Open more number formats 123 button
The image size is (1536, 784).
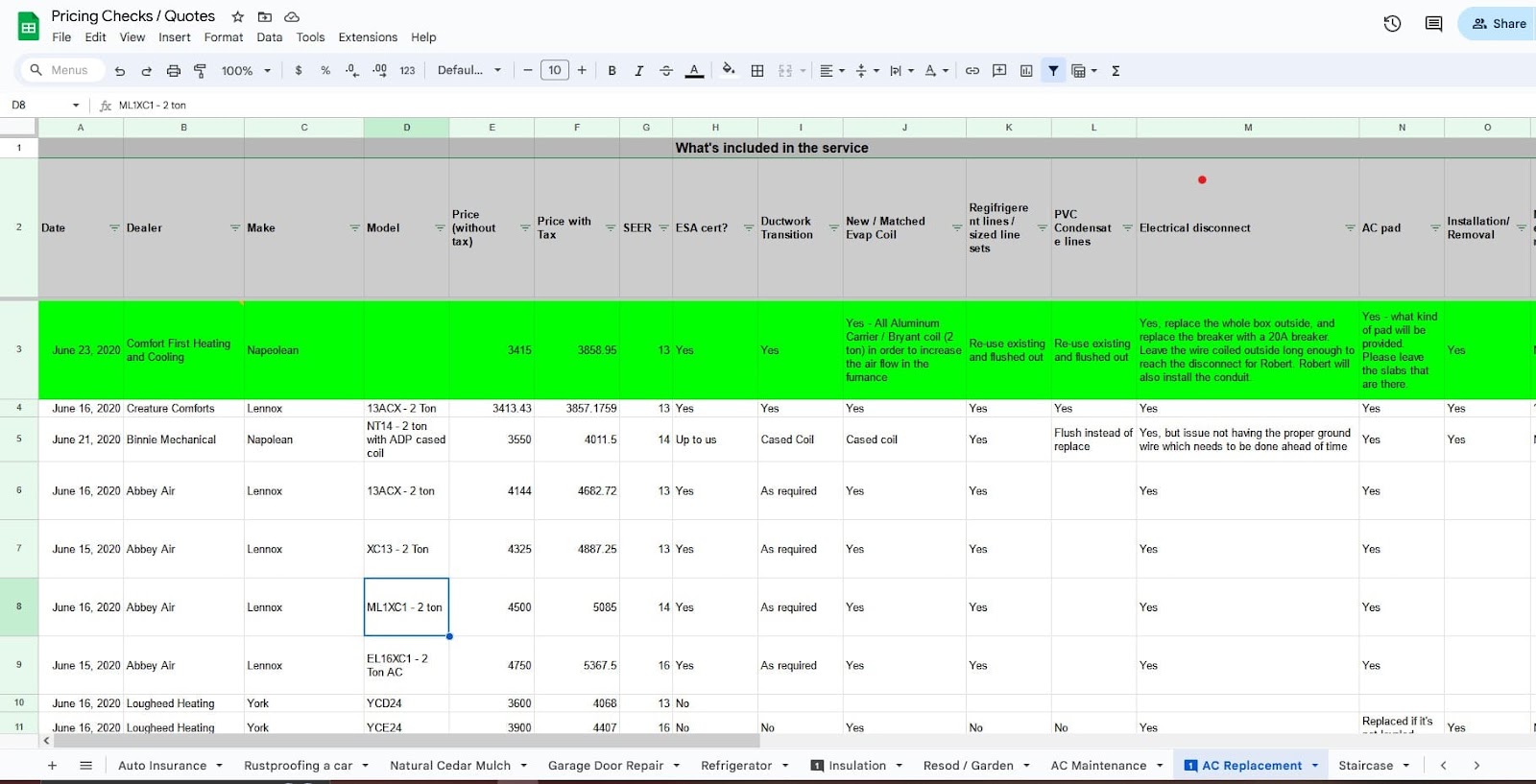(x=407, y=71)
